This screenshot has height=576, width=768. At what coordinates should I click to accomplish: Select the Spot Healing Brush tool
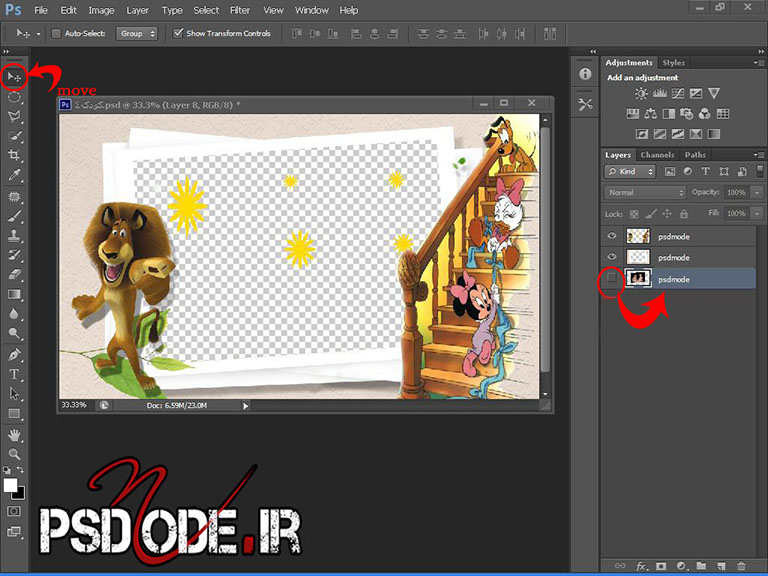[14, 197]
